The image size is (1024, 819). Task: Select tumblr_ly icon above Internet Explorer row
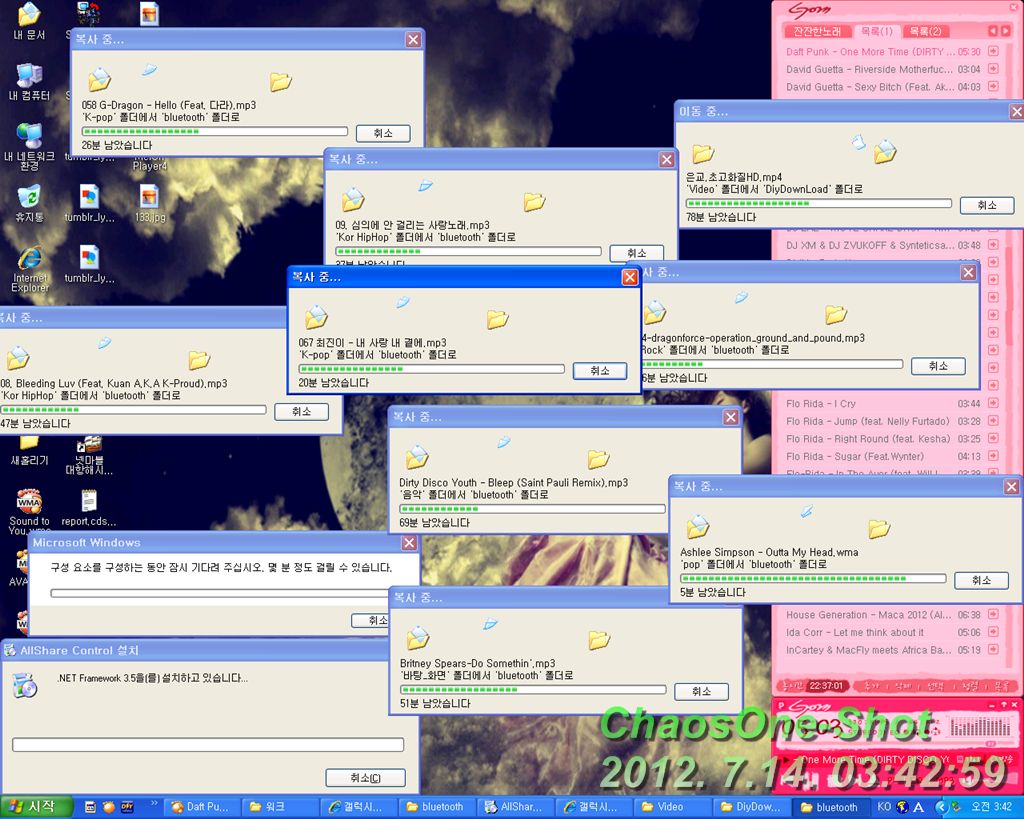click(x=89, y=203)
